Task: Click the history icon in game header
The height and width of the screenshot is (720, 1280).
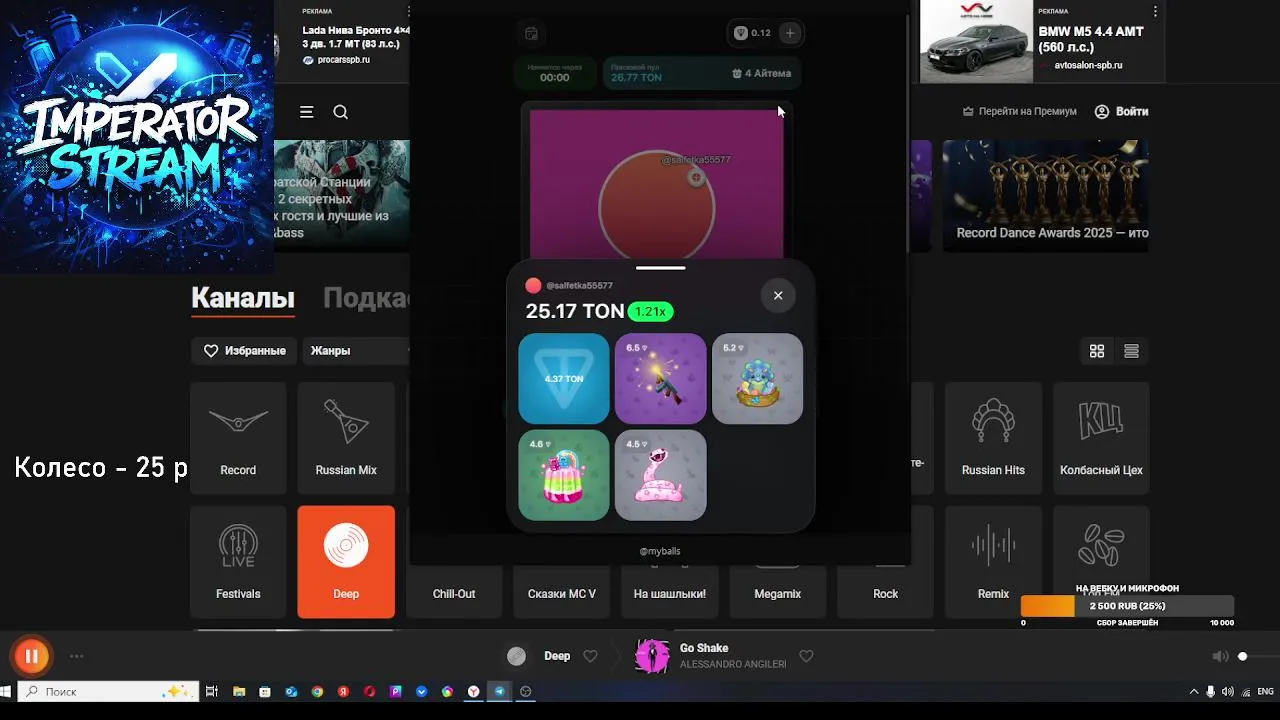Action: pos(531,33)
